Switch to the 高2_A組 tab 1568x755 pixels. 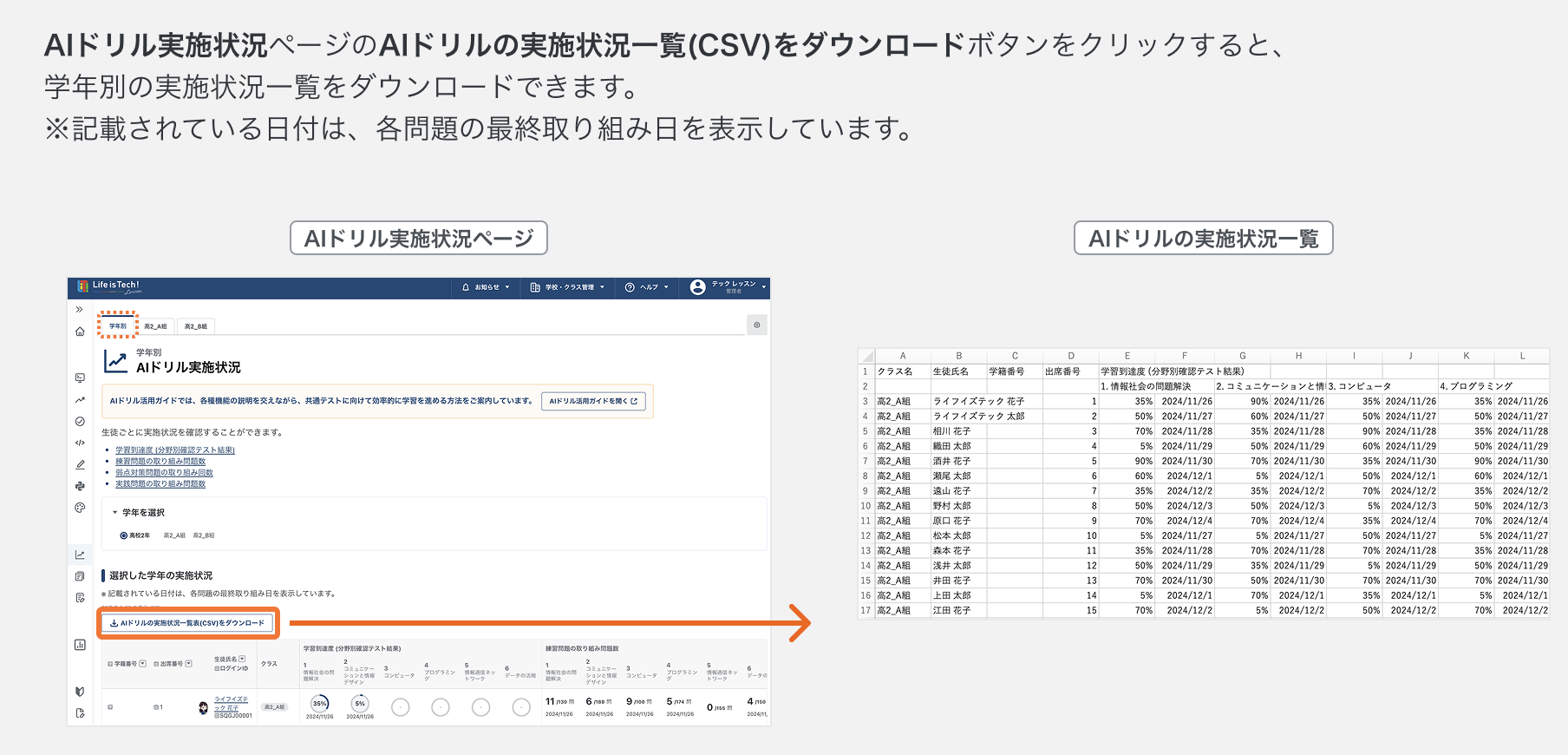tap(156, 326)
